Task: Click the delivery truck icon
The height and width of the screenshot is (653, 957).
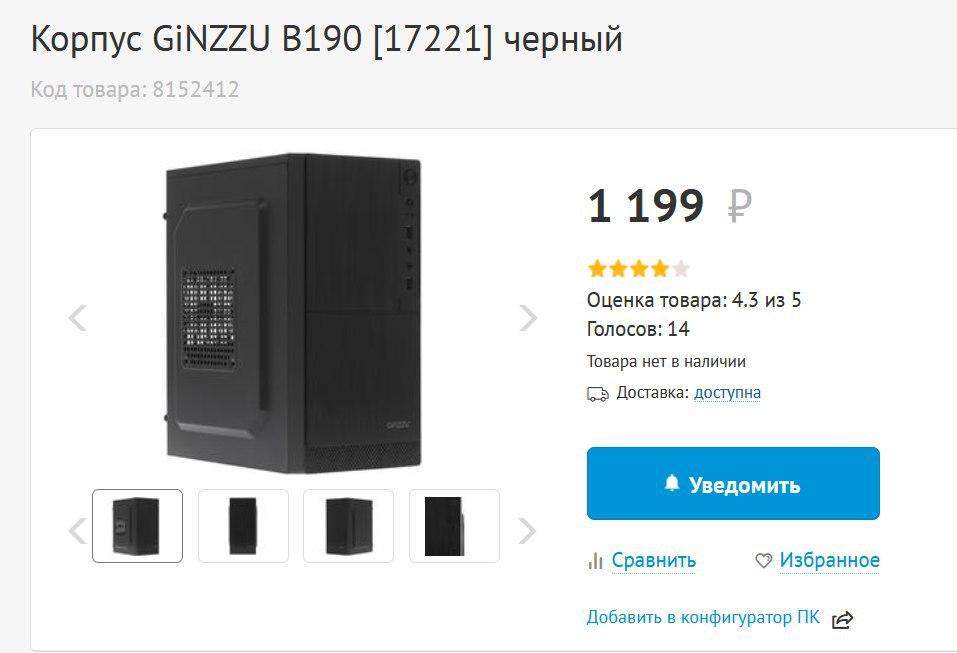Action: tap(598, 394)
